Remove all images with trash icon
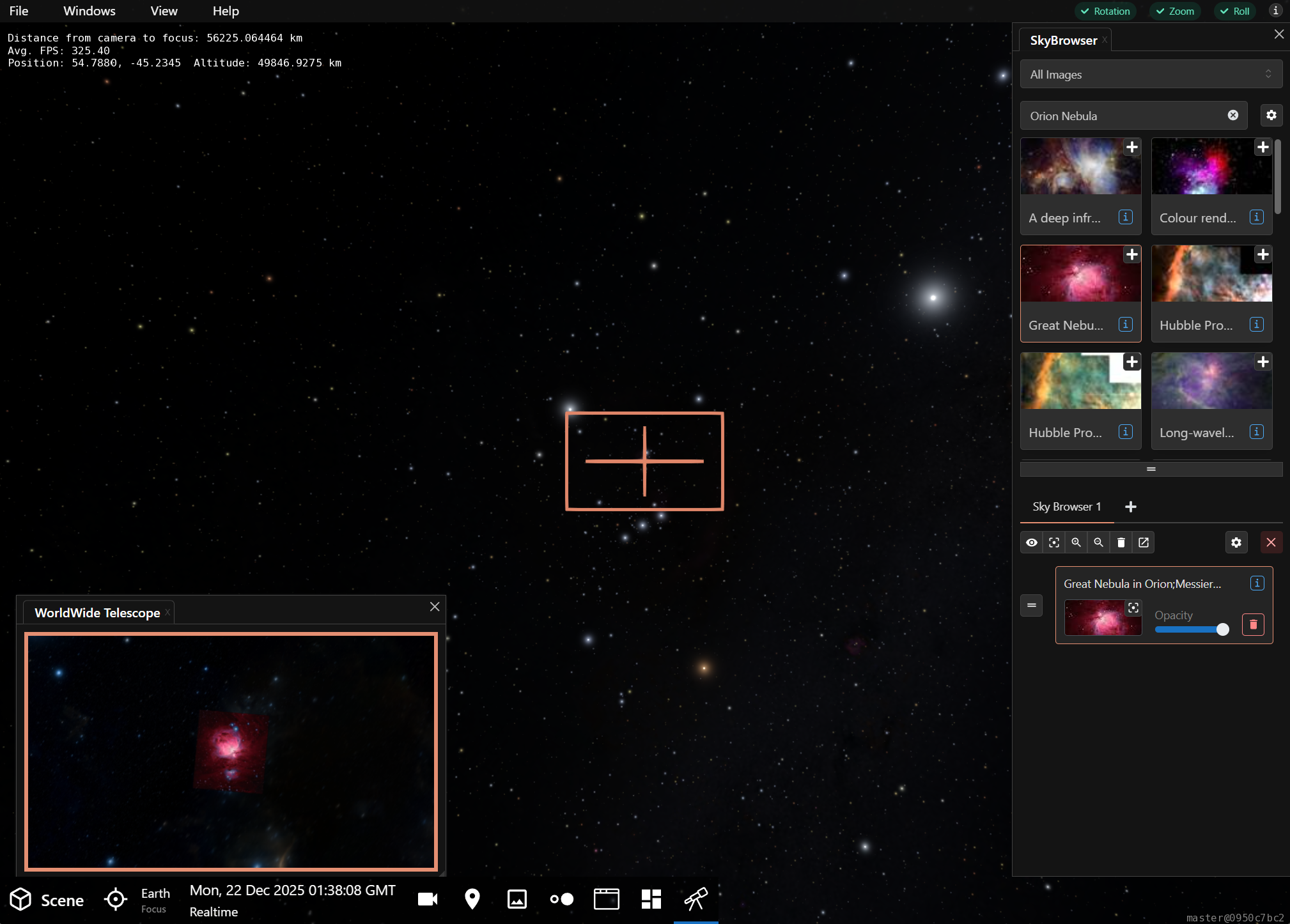This screenshot has height=924, width=1290. pos(1121,543)
